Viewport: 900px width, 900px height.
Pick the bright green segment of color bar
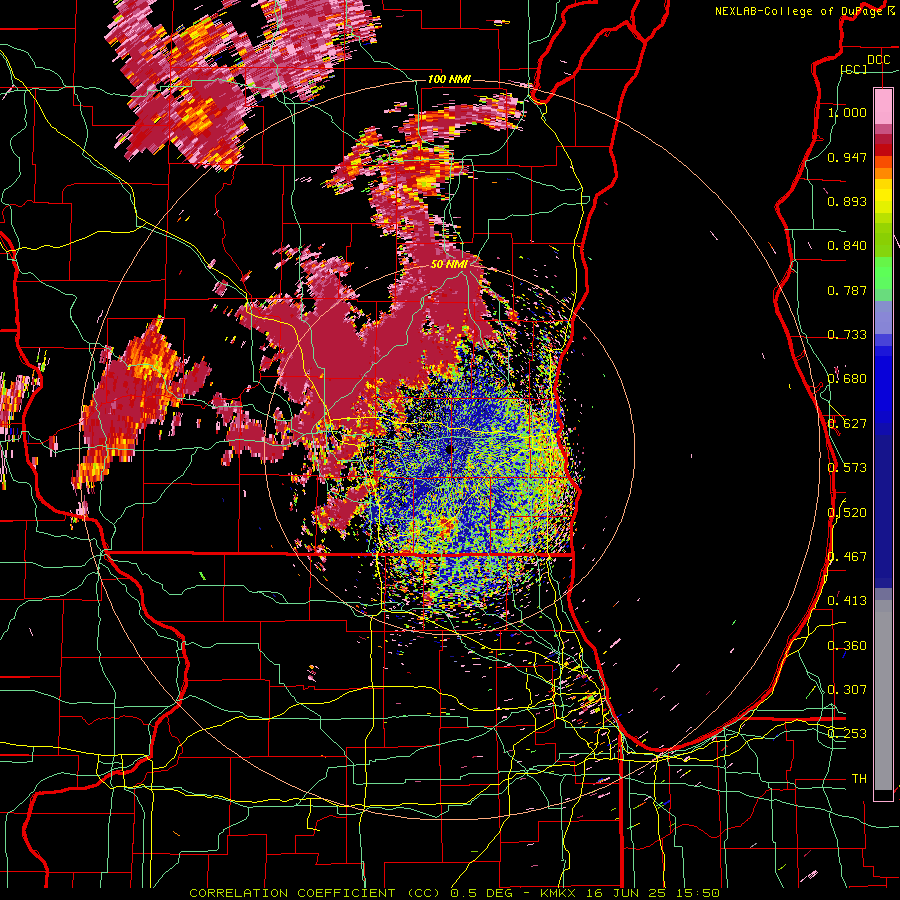pos(883,274)
